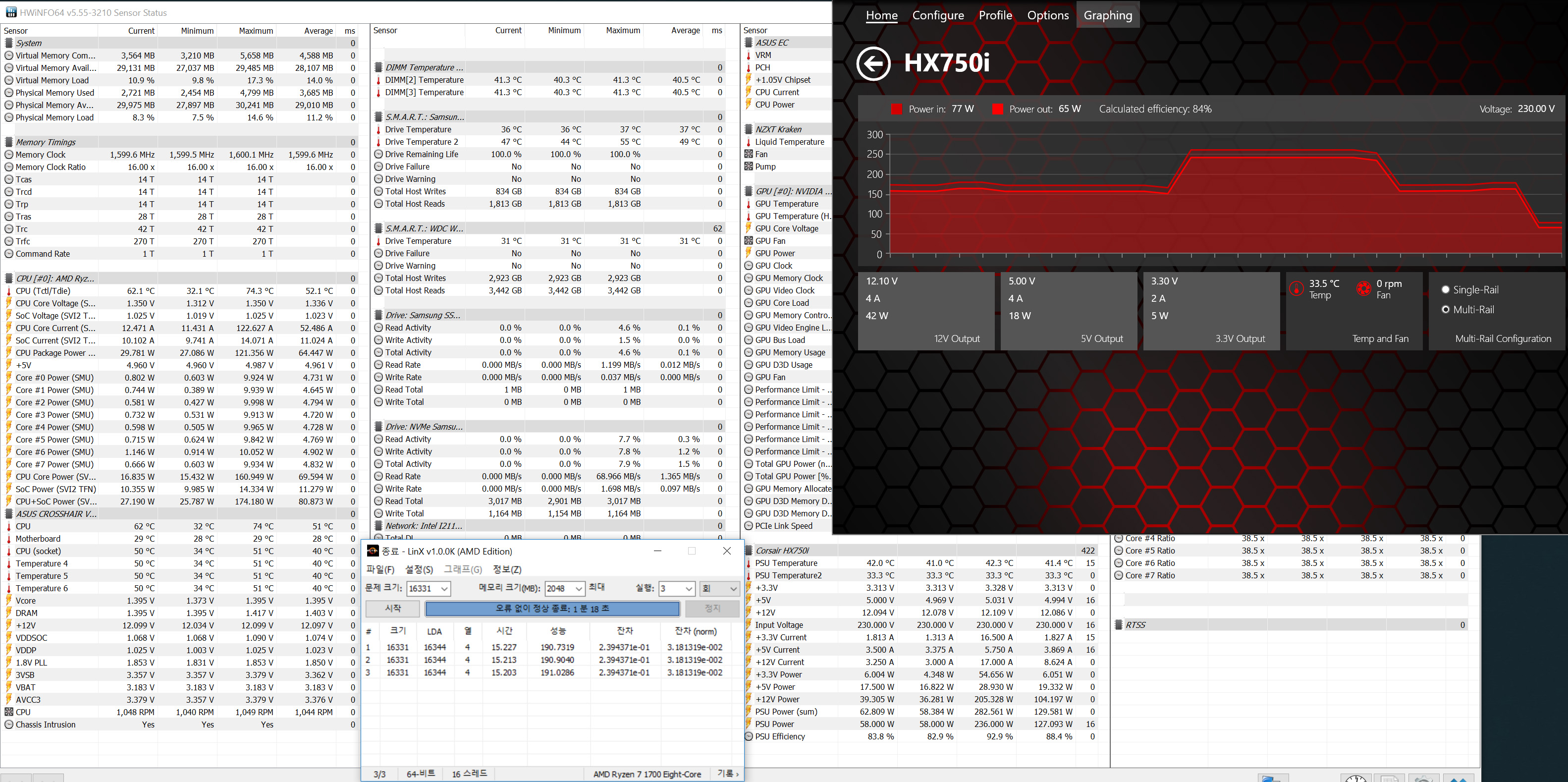Viewport: 1568px width, 782px height.
Task: Click the thermometer Temp icon in Corsair panel
Action: pos(1297,288)
